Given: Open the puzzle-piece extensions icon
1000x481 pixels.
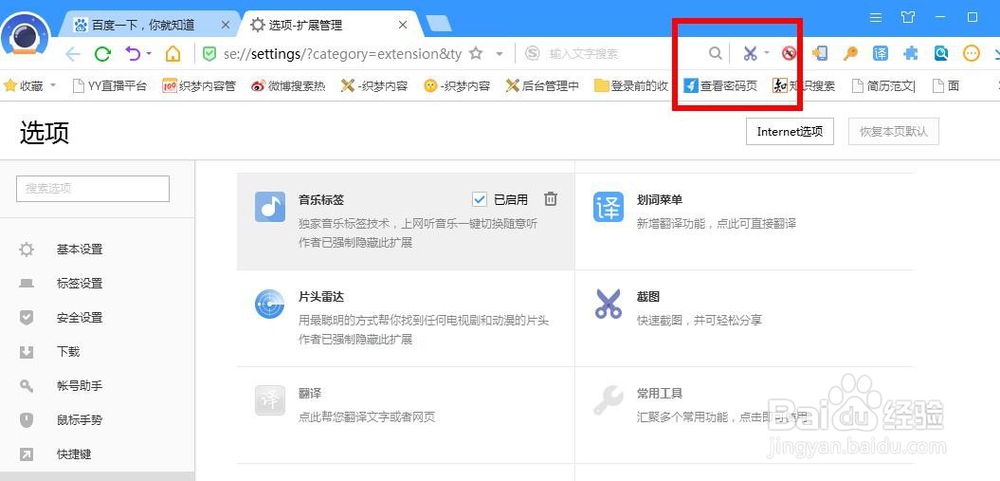Looking at the screenshot, I should pyautogui.click(x=911, y=54).
